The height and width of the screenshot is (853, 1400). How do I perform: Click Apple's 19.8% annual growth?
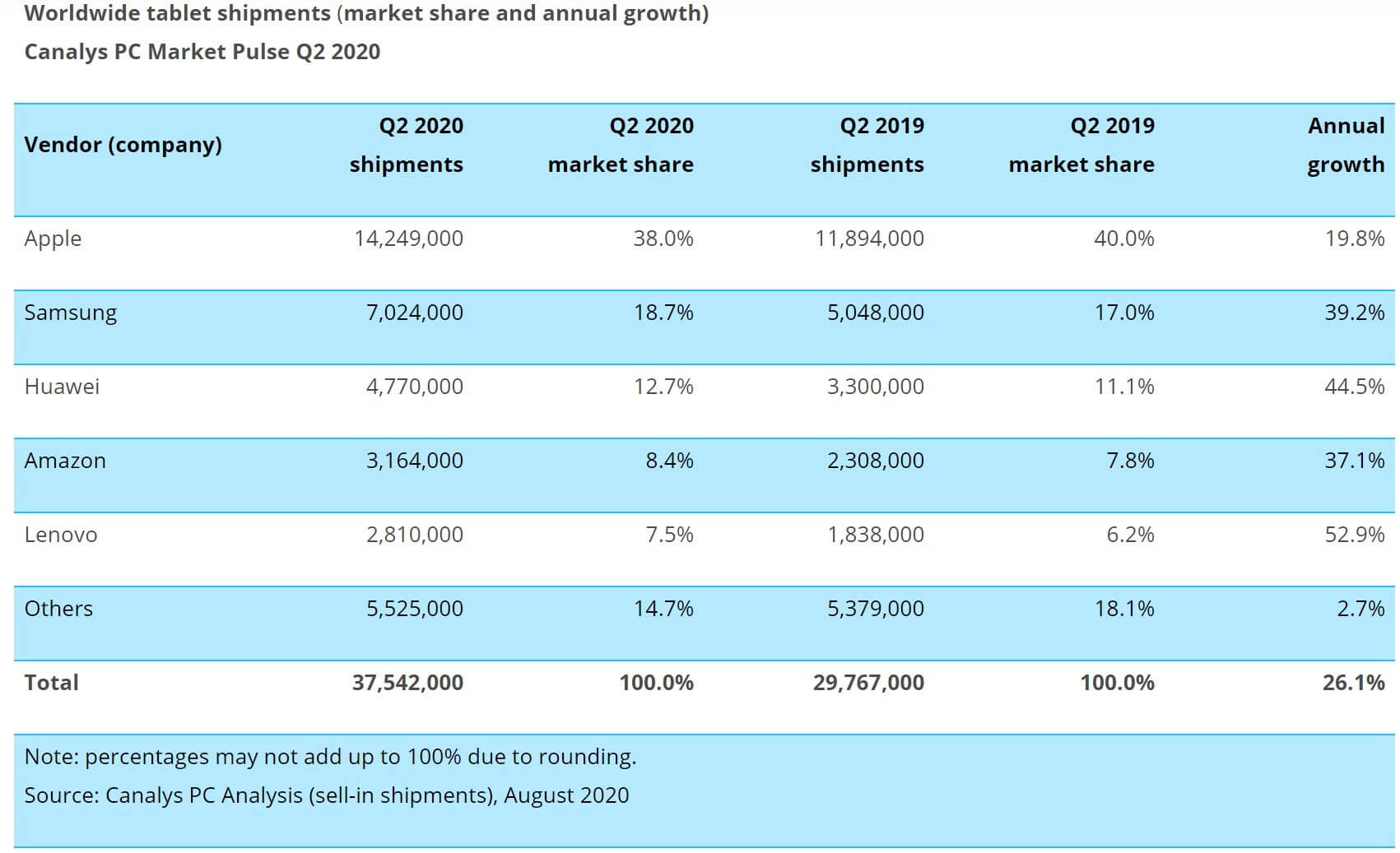[x=1355, y=239]
